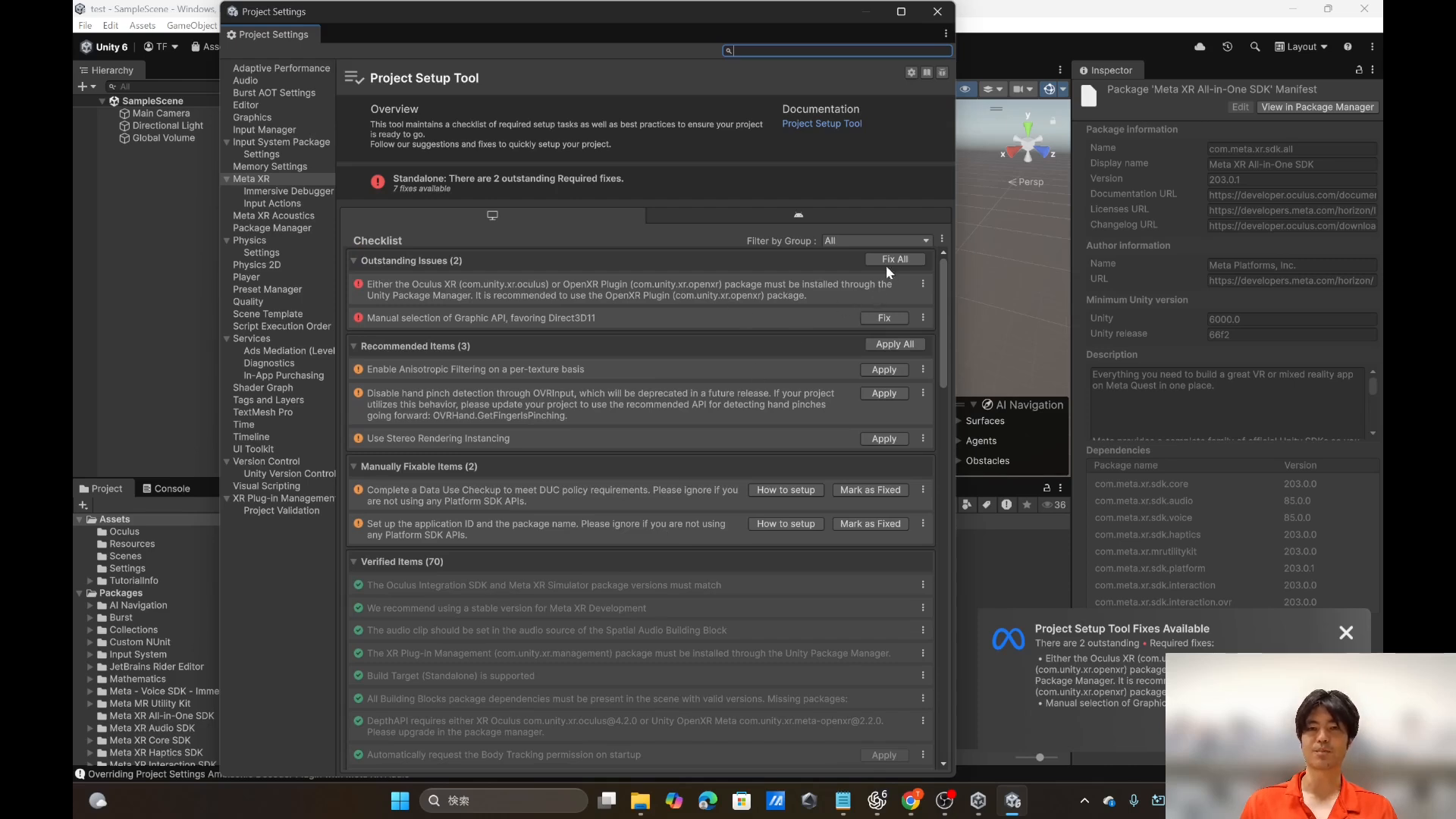Open the Assets menu
This screenshot has height=819, width=1456.
[143, 26]
